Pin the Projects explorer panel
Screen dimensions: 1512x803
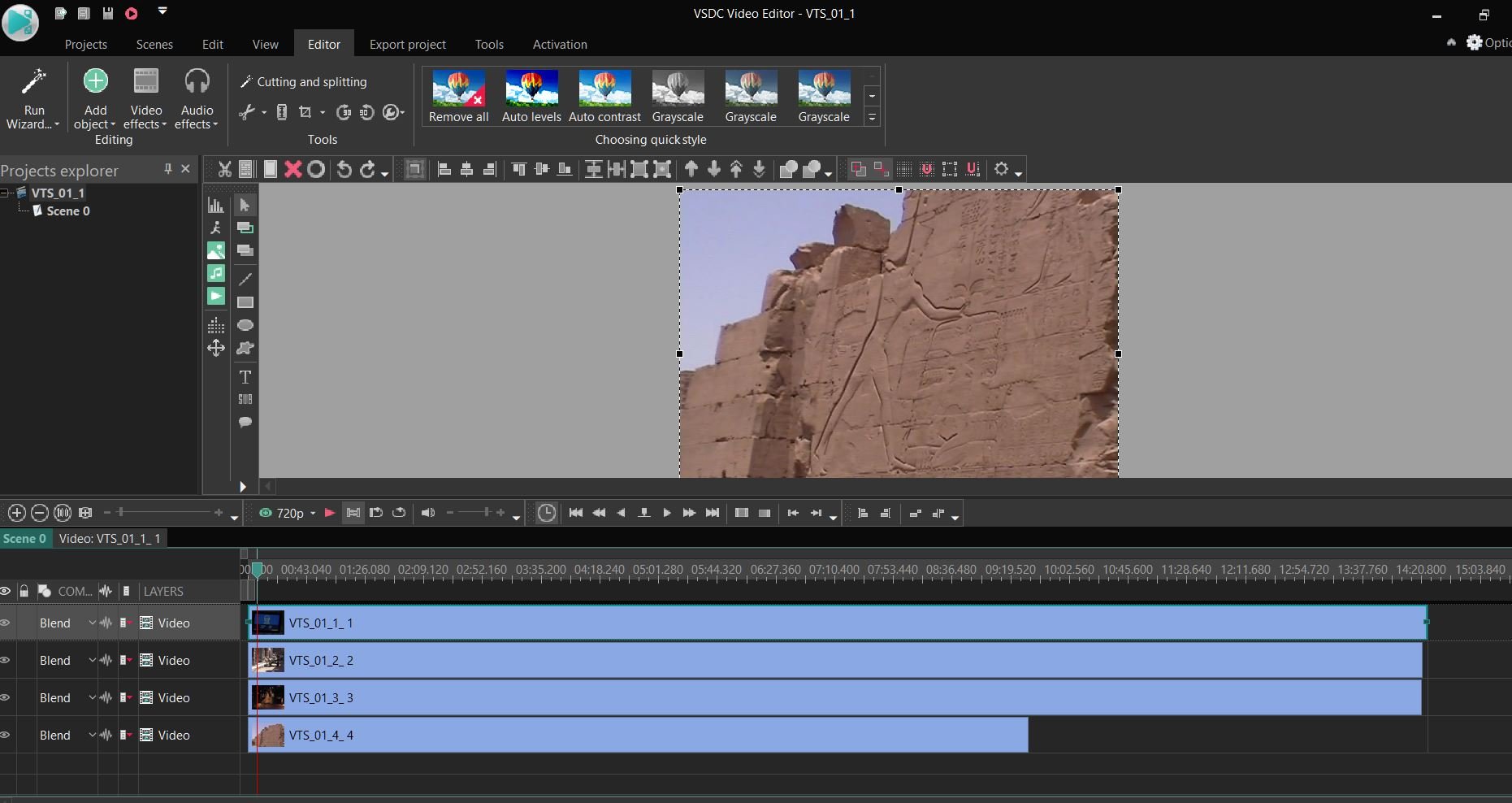tap(167, 169)
